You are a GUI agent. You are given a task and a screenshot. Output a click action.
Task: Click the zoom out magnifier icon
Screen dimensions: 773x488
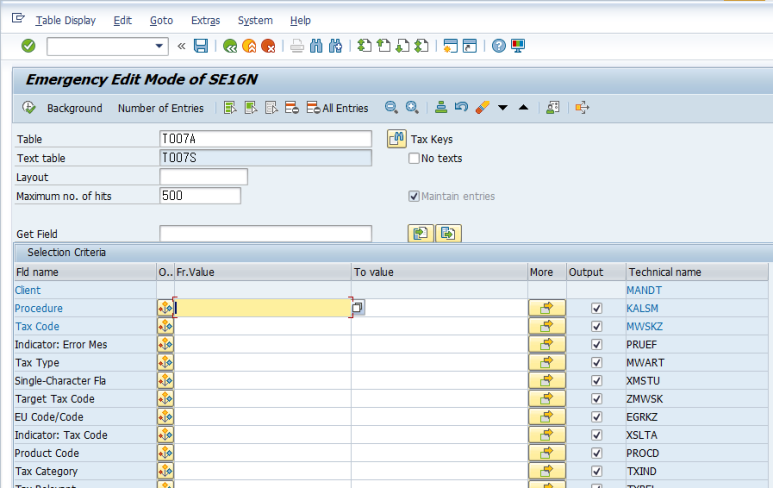(x=391, y=107)
